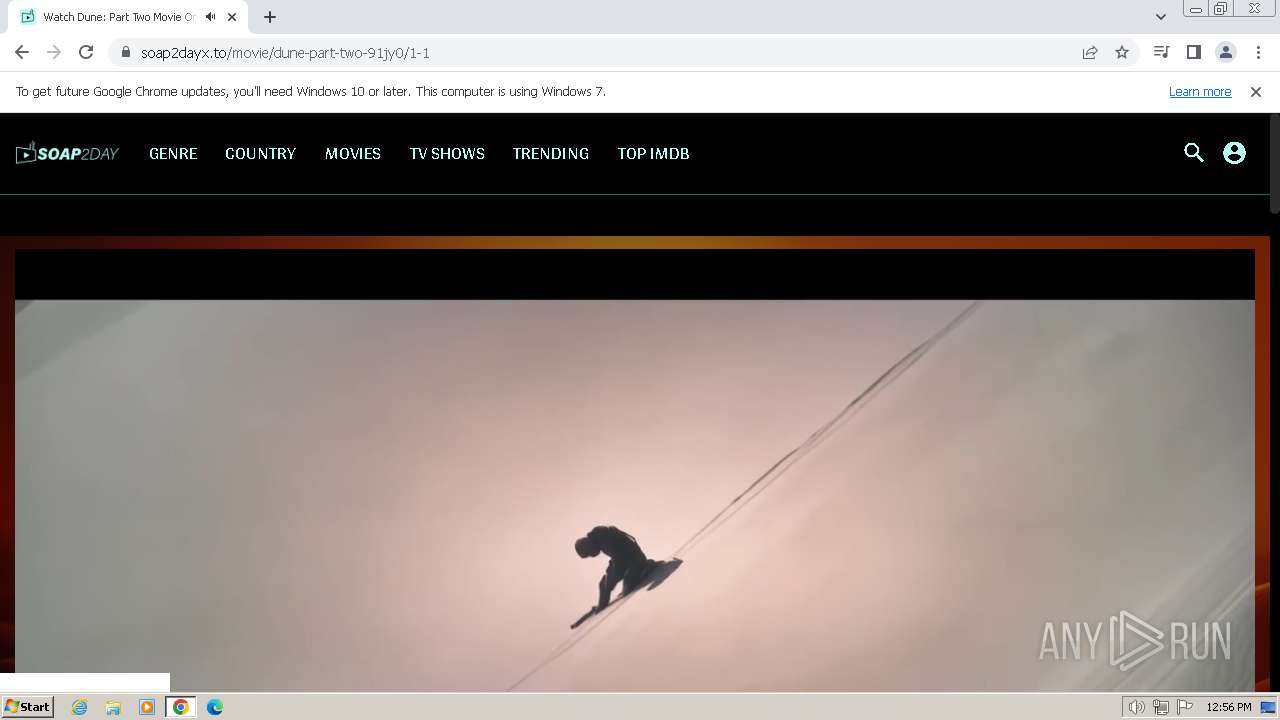Open Windows Media Player taskbar icon
Image resolution: width=1280 pixels, height=720 pixels.
click(147, 707)
